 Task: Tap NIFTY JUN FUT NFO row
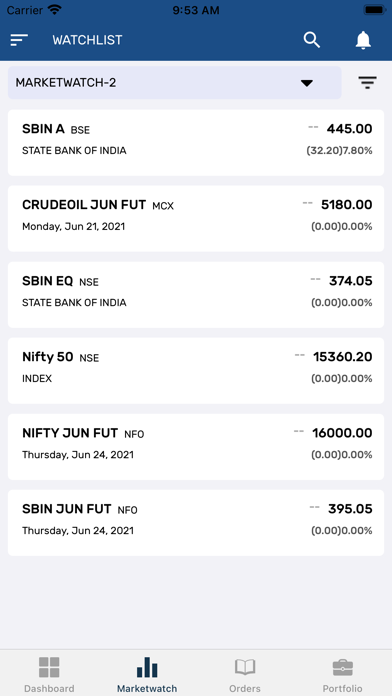pyautogui.click(x=196, y=447)
